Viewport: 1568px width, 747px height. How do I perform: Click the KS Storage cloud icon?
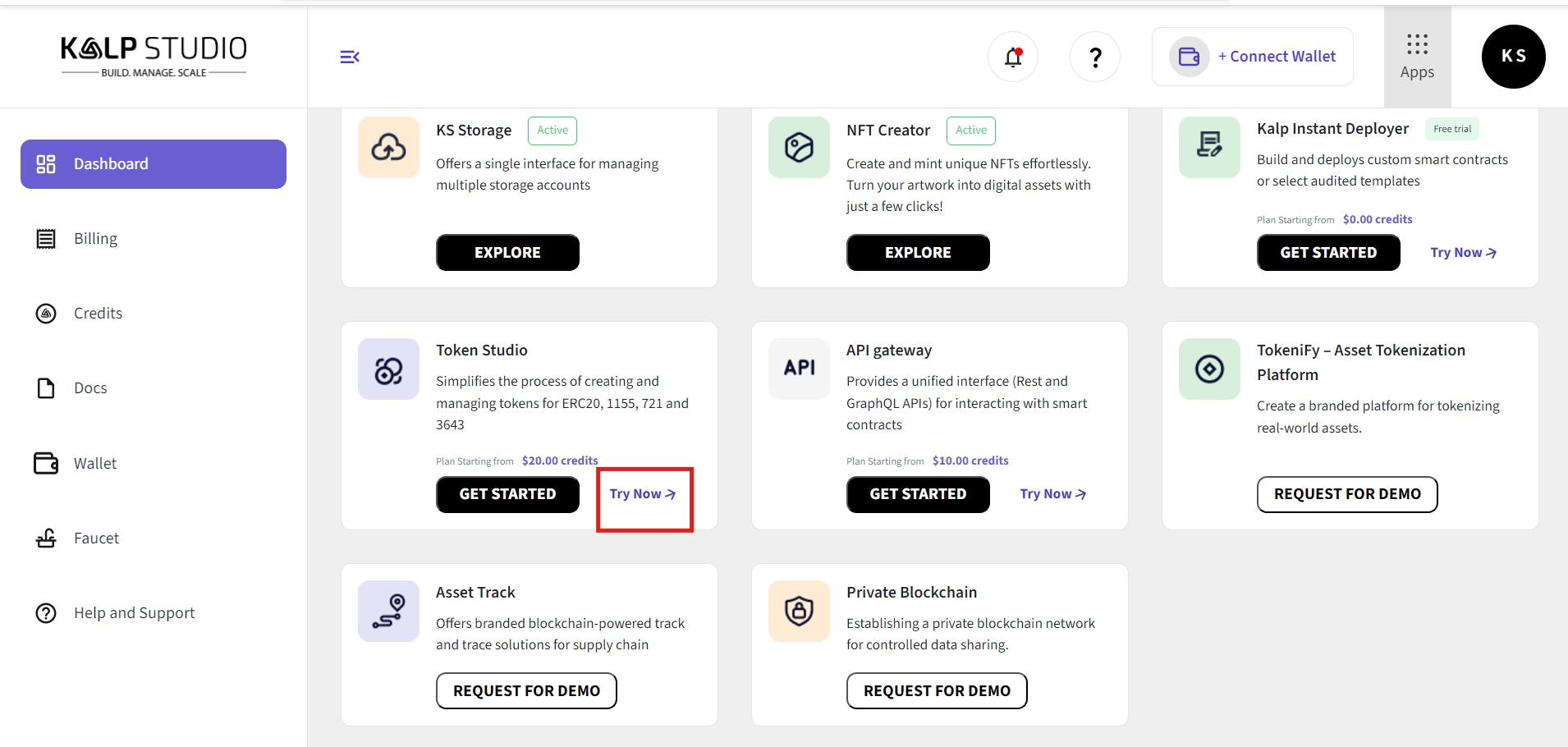[x=388, y=148]
